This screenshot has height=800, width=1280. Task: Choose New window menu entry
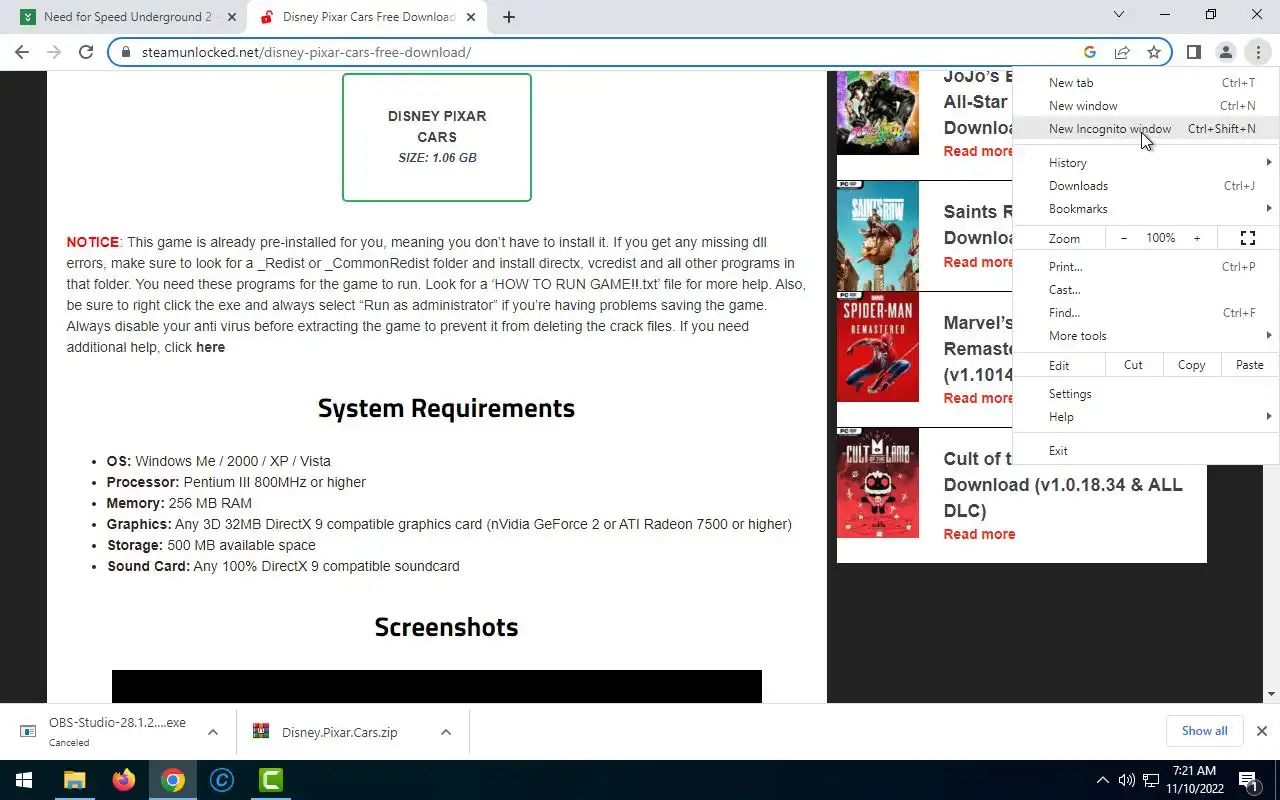(1146, 106)
